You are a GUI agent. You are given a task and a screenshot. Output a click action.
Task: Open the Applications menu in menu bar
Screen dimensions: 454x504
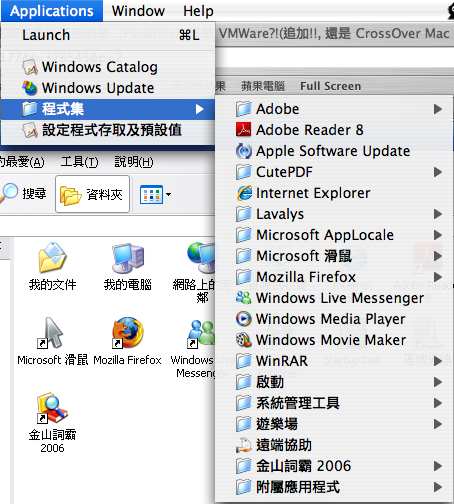pos(52,11)
